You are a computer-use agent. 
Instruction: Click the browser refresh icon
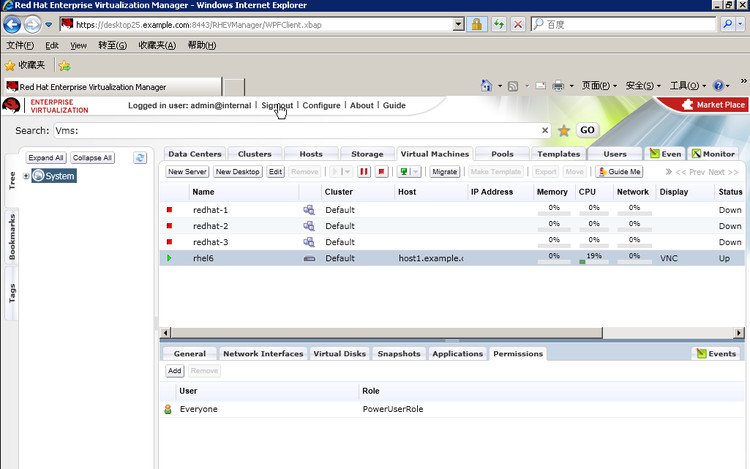(x=499, y=24)
